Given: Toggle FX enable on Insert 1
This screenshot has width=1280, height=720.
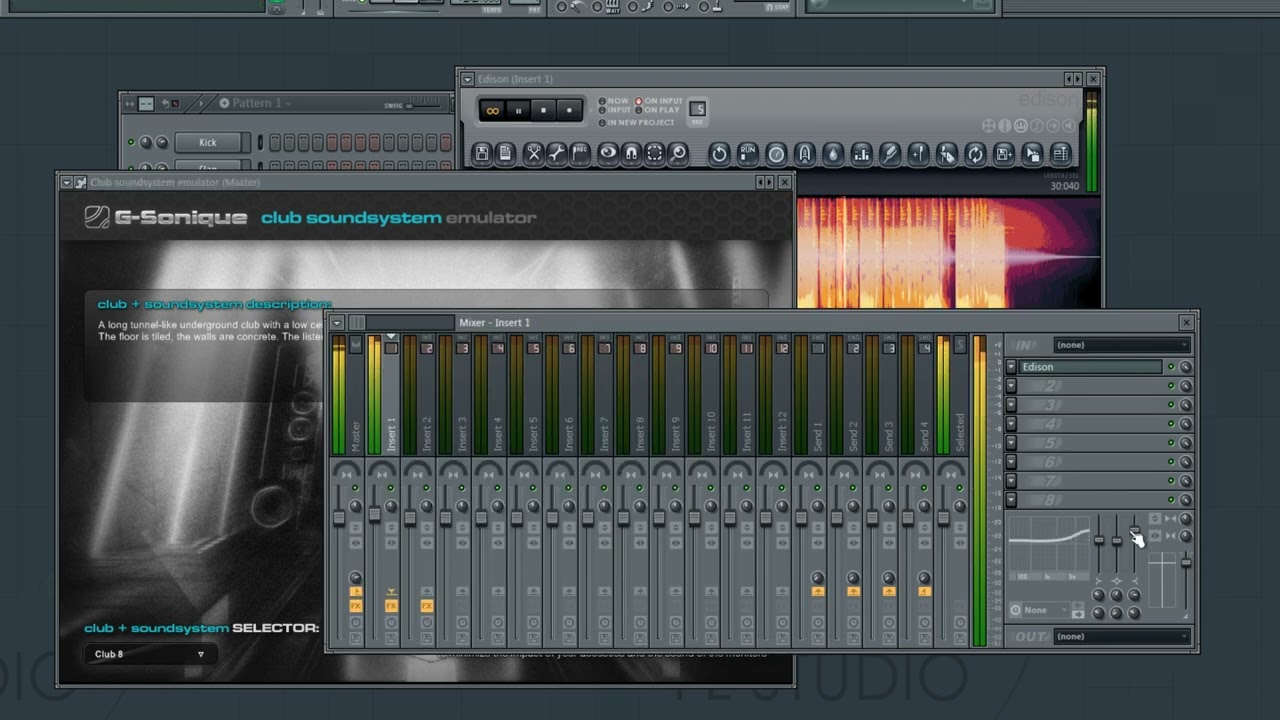Looking at the screenshot, I should pyautogui.click(x=391, y=606).
